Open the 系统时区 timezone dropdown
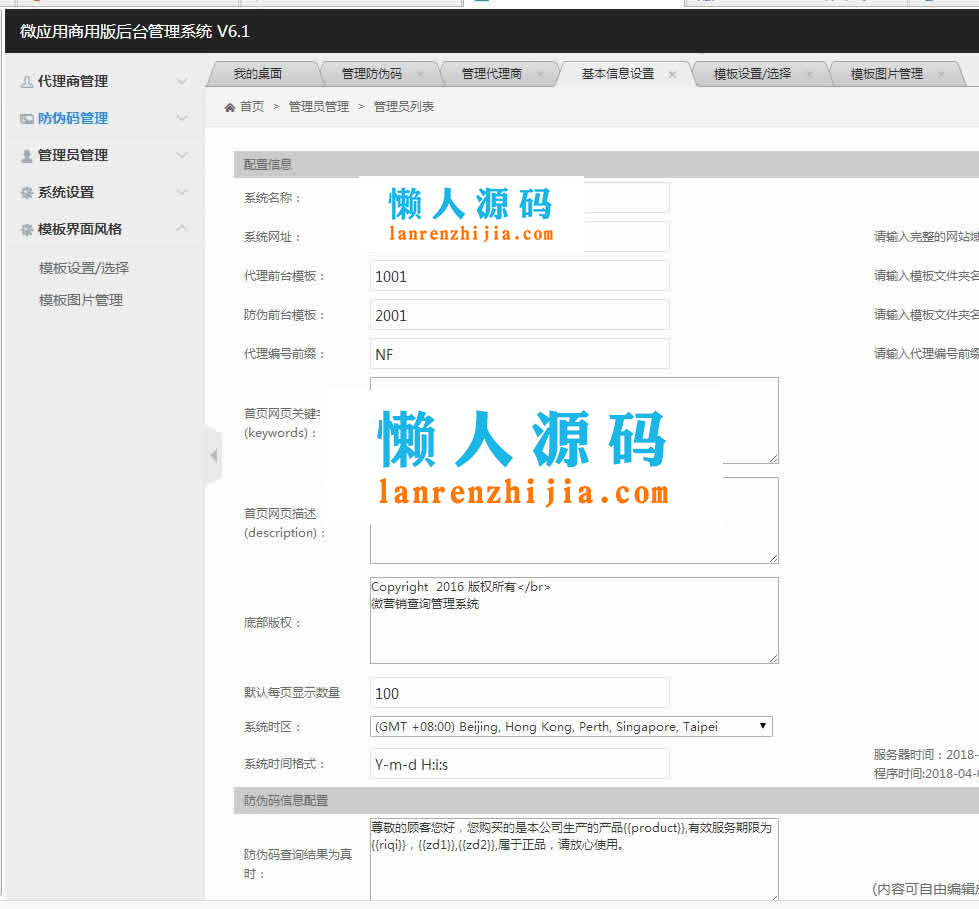Image resolution: width=979 pixels, height=909 pixels. click(571, 727)
